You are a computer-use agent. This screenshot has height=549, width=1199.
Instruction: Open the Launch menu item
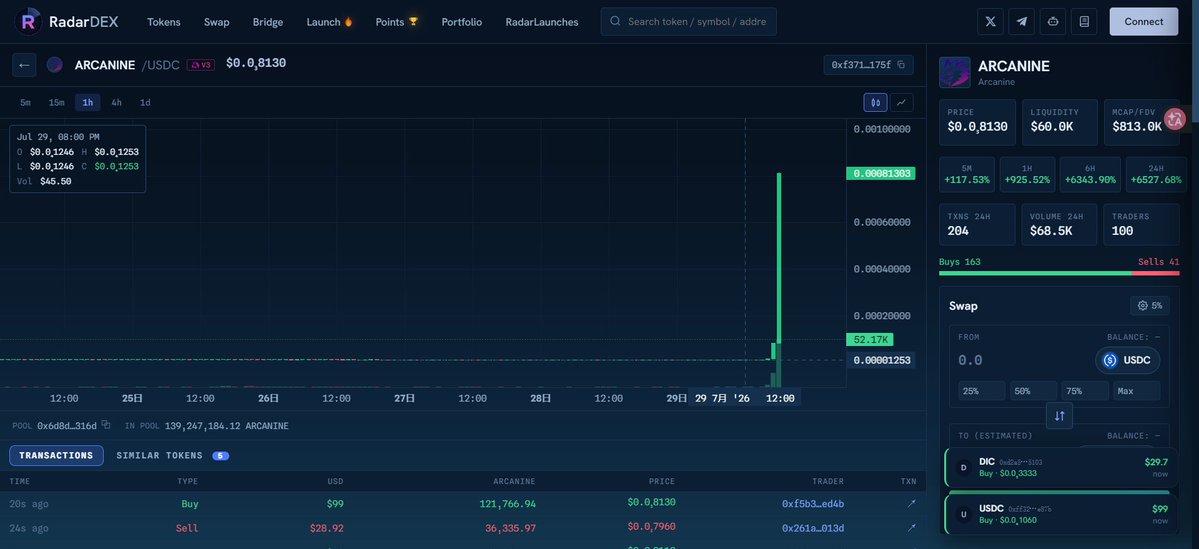330,22
